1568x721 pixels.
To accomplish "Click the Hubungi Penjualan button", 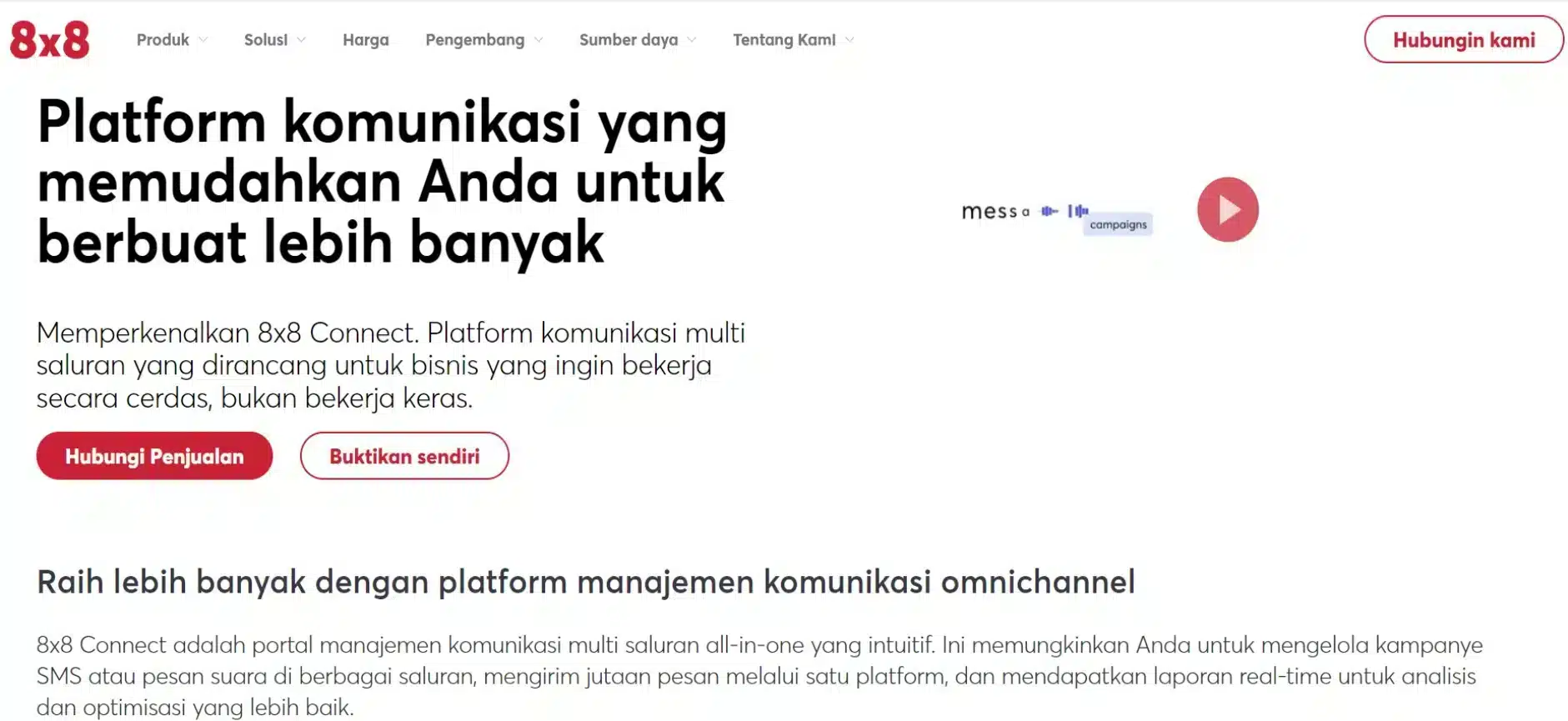I will tap(154, 456).
